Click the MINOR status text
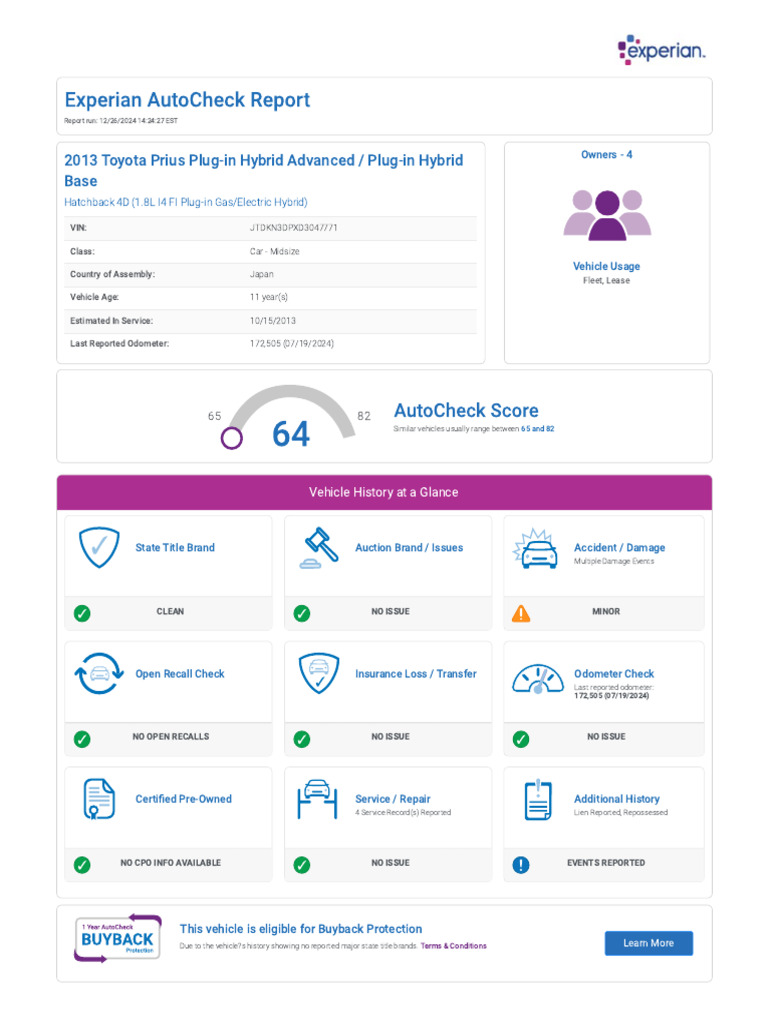This screenshot has width=768, height=1024. point(606,611)
